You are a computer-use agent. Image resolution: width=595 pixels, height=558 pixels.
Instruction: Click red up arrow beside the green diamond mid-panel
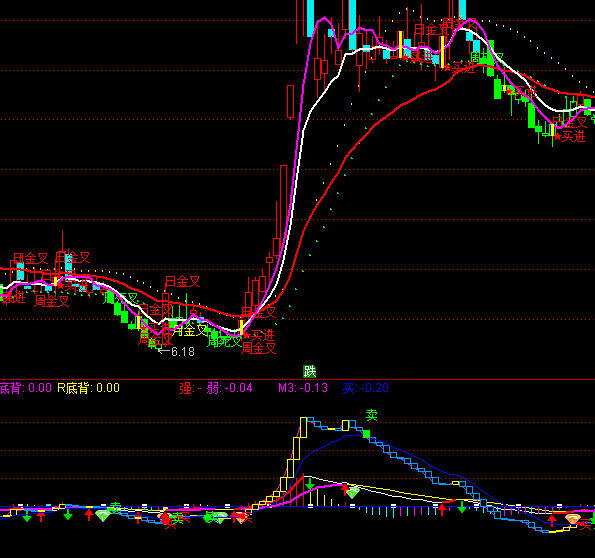(x=345, y=490)
